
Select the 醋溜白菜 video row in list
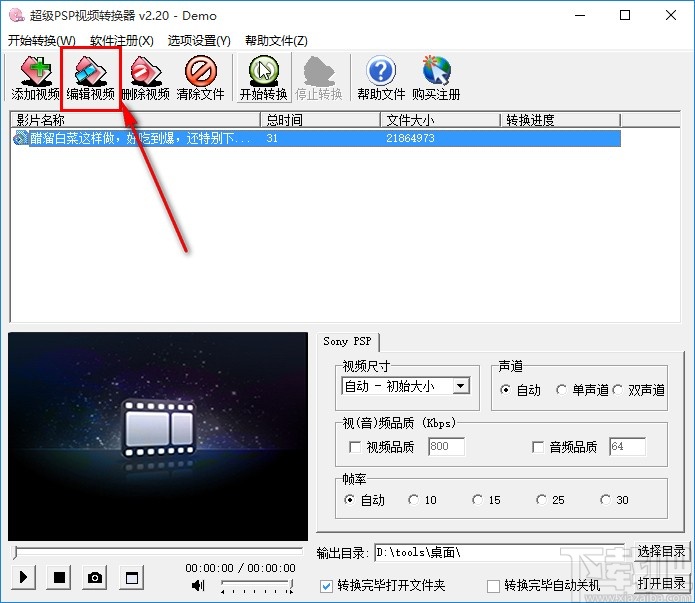(x=316, y=138)
